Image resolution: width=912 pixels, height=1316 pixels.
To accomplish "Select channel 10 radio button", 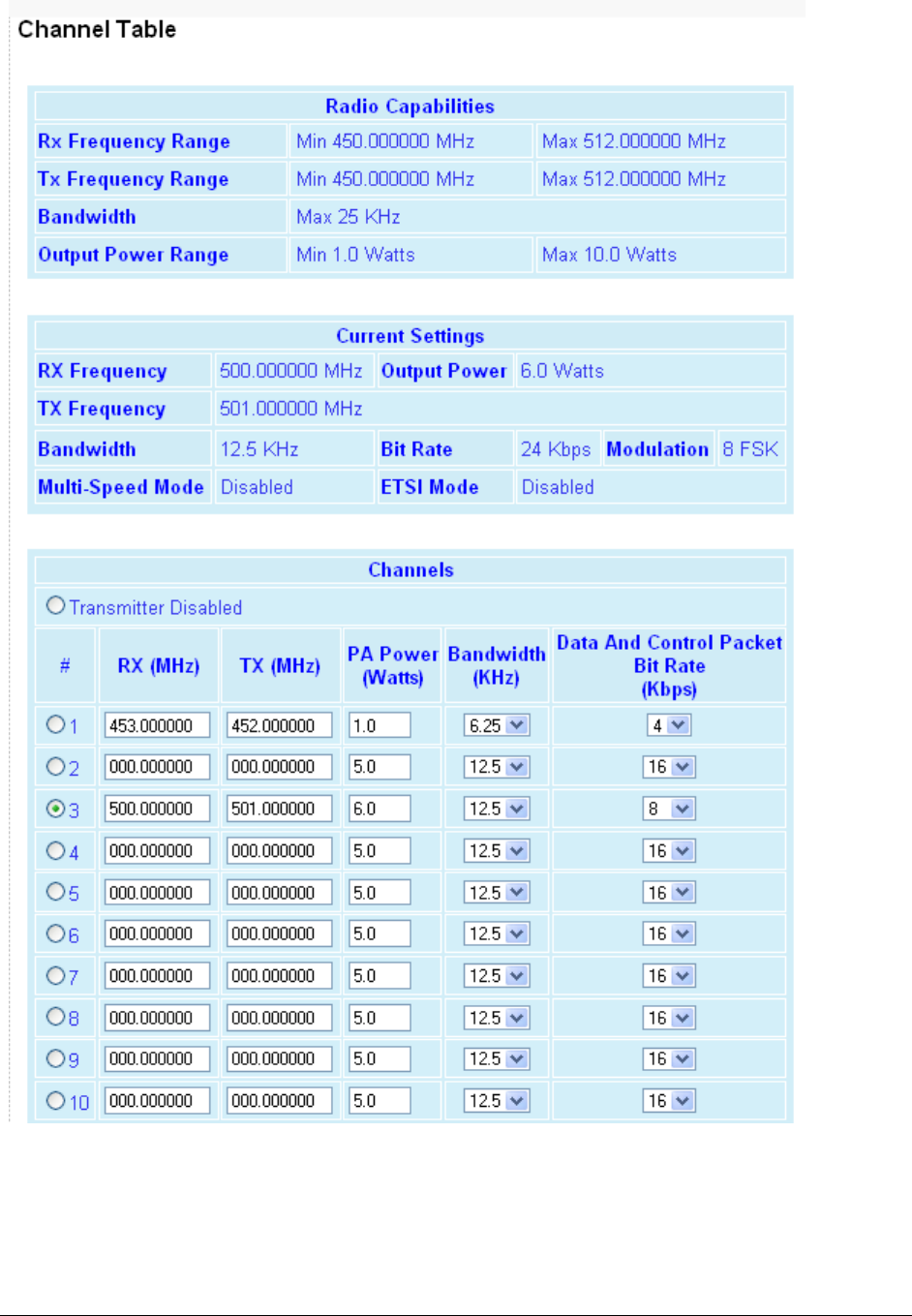I will point(56,1100).
